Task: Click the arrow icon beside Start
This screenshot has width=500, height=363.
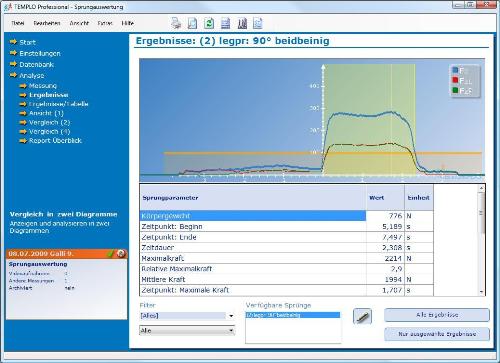Action: pos(13,42)
